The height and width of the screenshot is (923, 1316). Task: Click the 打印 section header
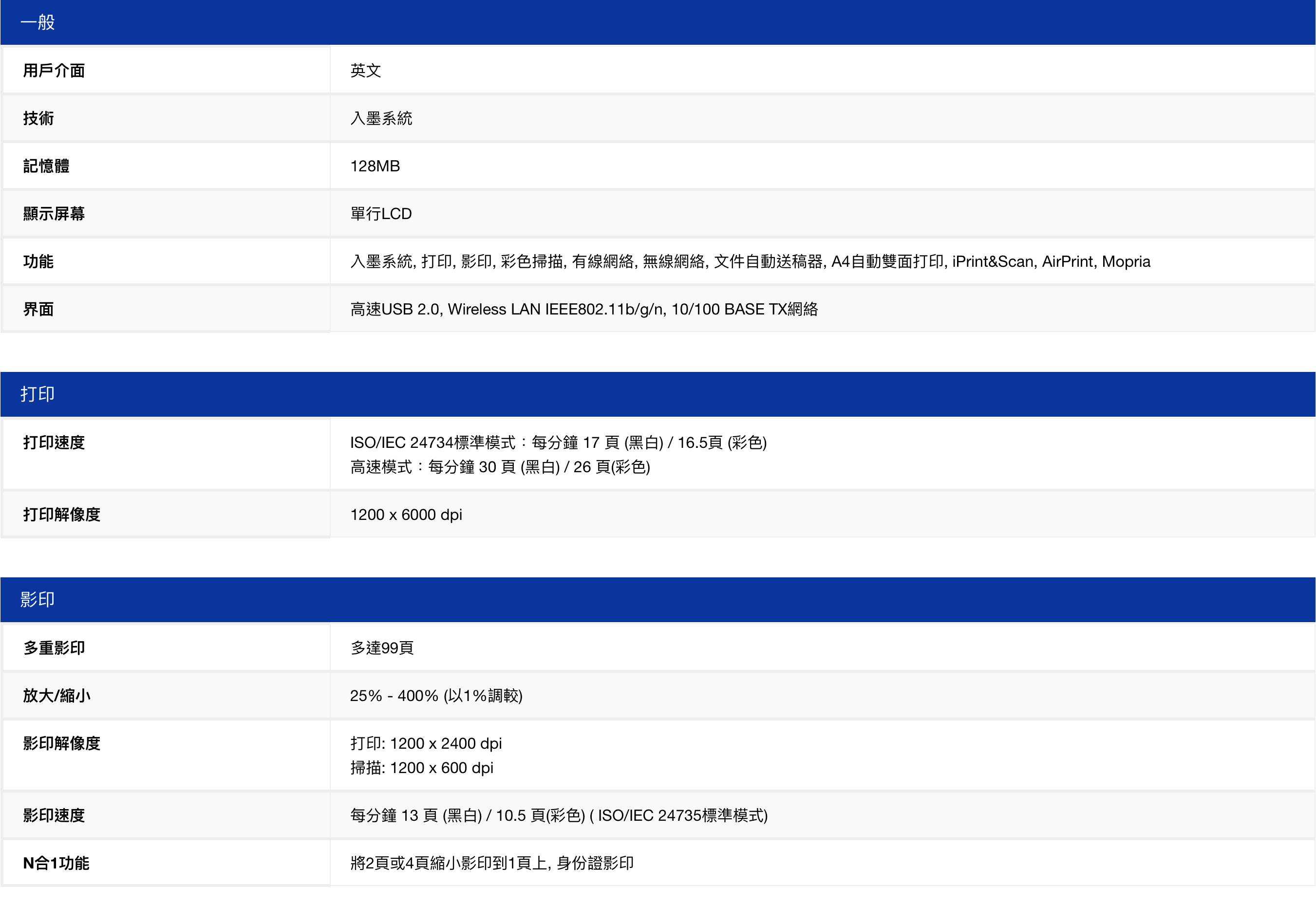pos(38,394)
